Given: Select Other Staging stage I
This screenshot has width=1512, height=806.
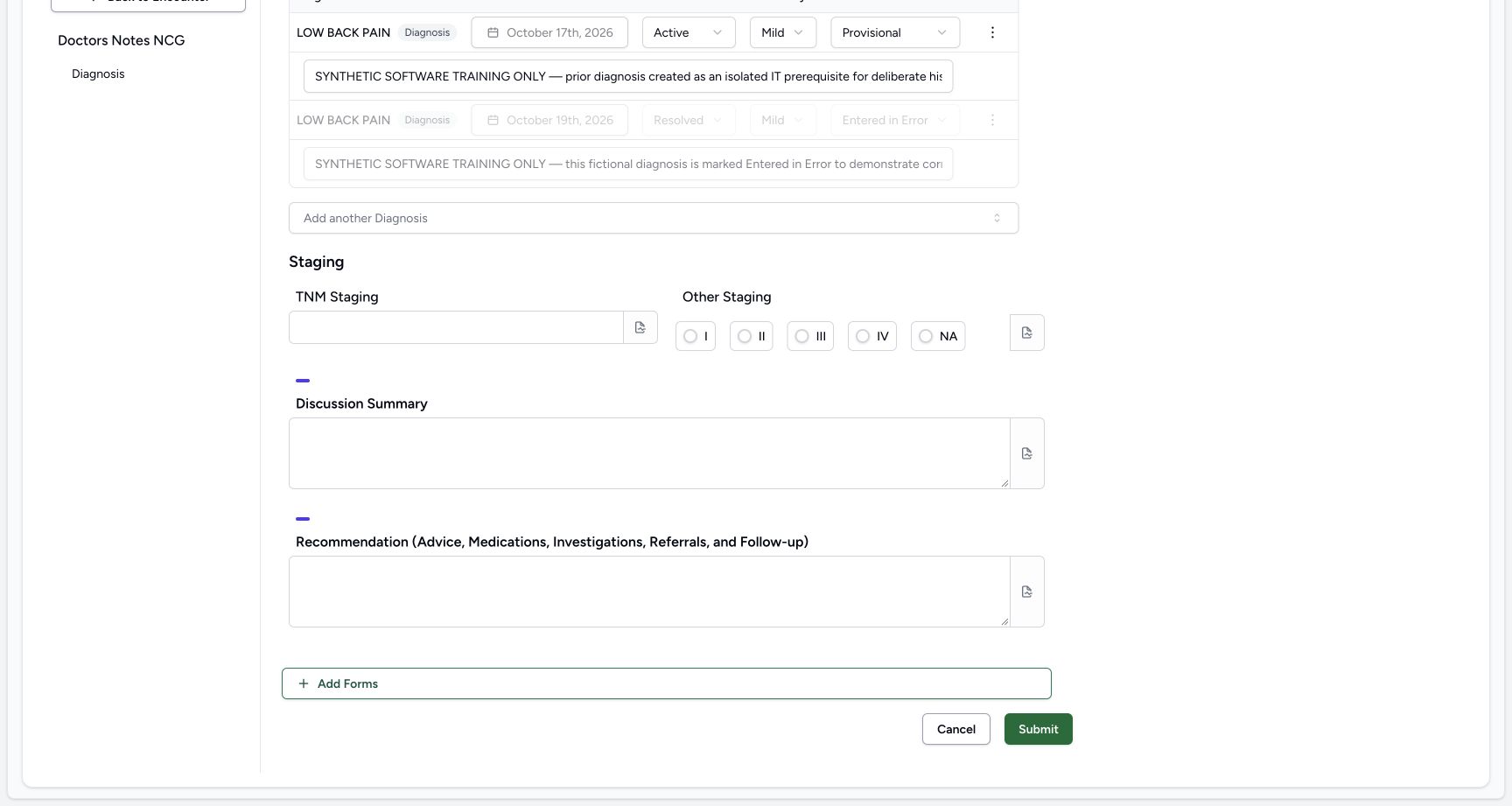Looking at the screenshot, I should click(696, 336).
